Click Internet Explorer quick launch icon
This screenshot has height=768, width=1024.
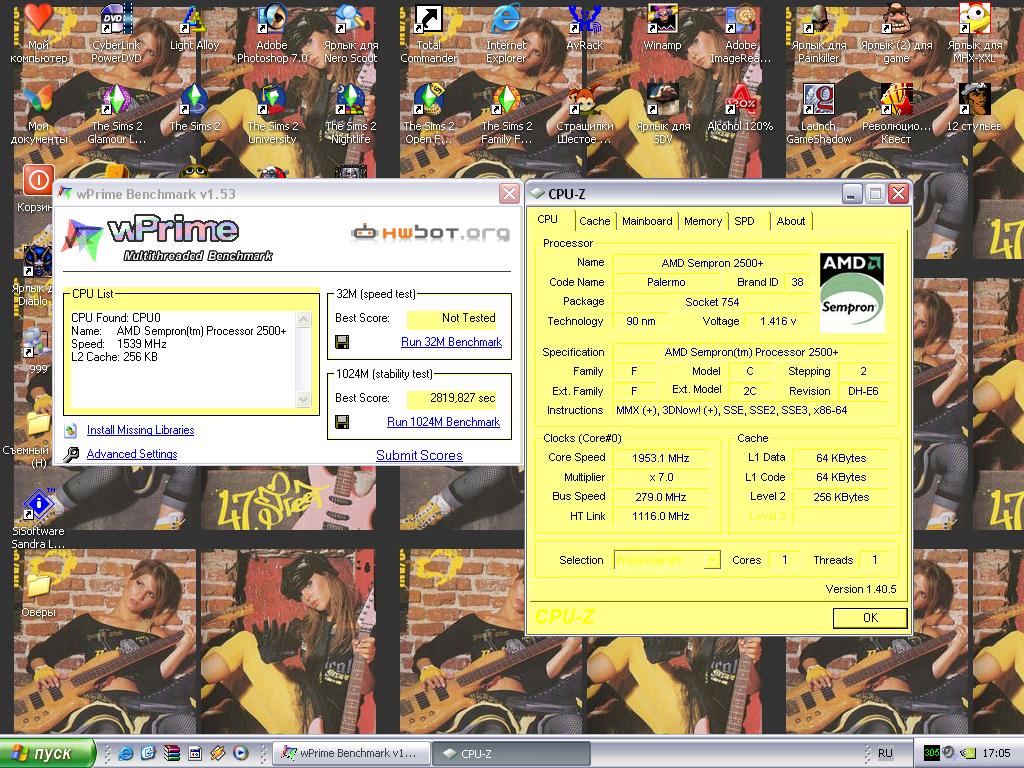tap(125, 753)
